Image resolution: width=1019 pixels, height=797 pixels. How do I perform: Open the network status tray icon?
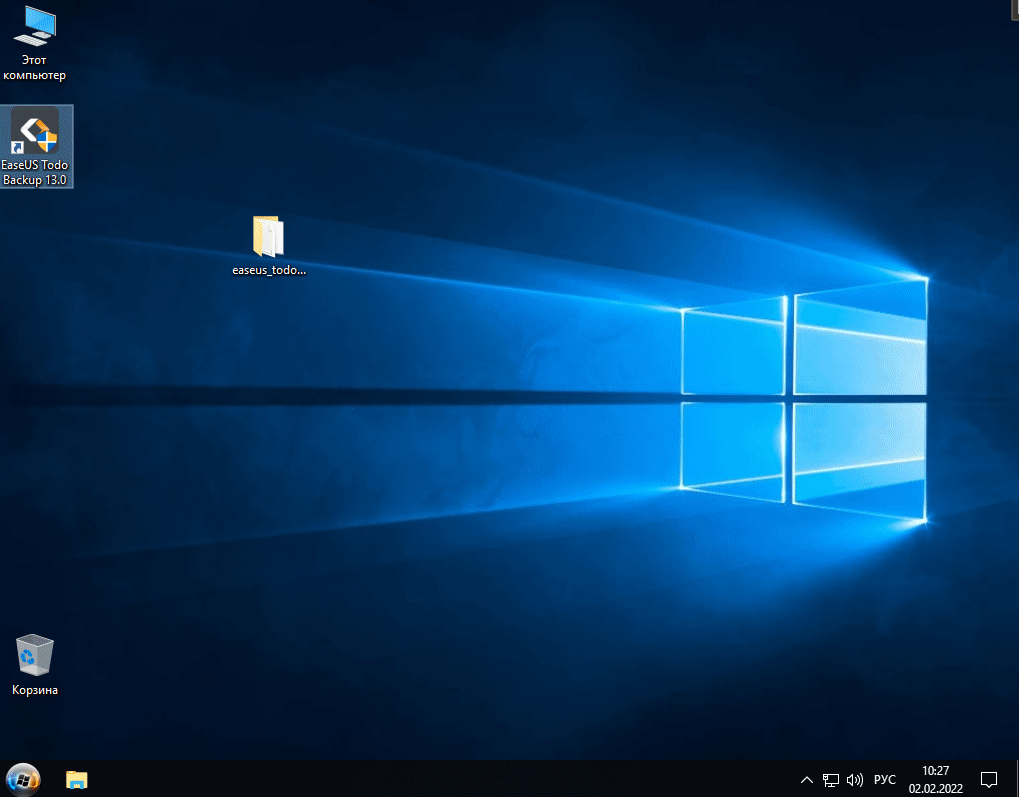(831, 779)
